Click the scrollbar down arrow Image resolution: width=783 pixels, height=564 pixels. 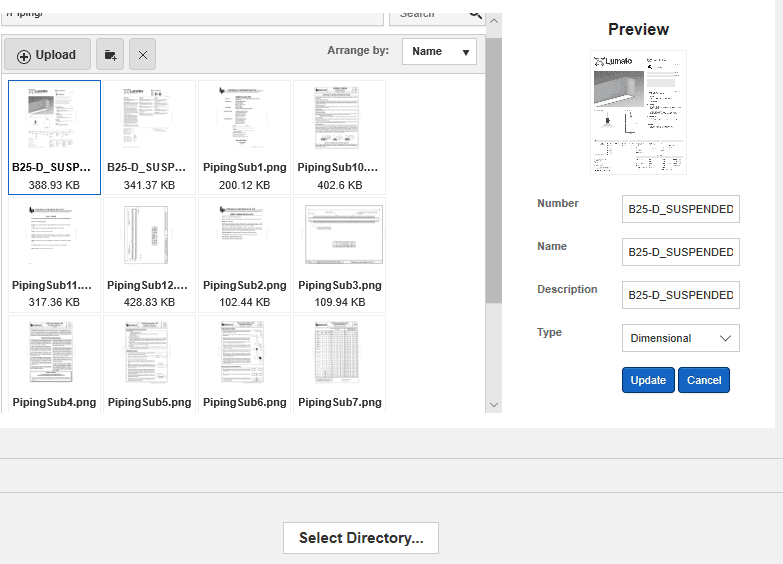pyautogui.click(x=494, y=405)
